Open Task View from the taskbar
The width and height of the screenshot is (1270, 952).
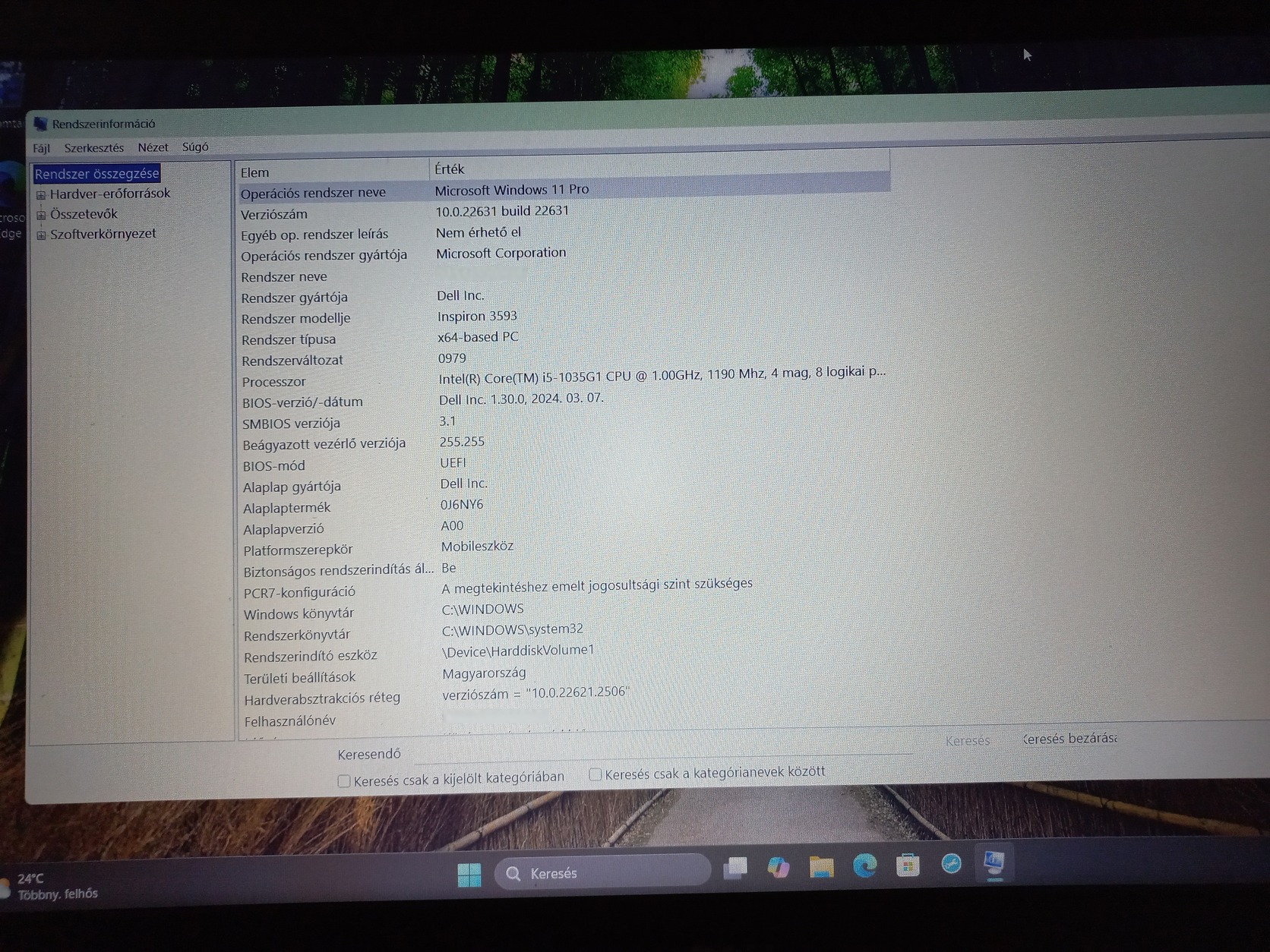[x=735, y=868]
